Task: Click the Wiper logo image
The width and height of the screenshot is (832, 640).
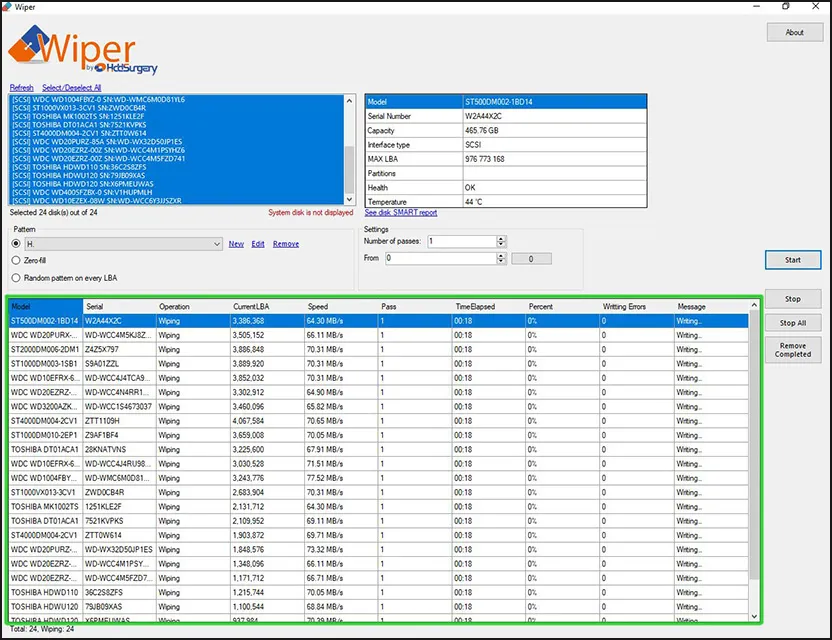Action: point(83,50)
